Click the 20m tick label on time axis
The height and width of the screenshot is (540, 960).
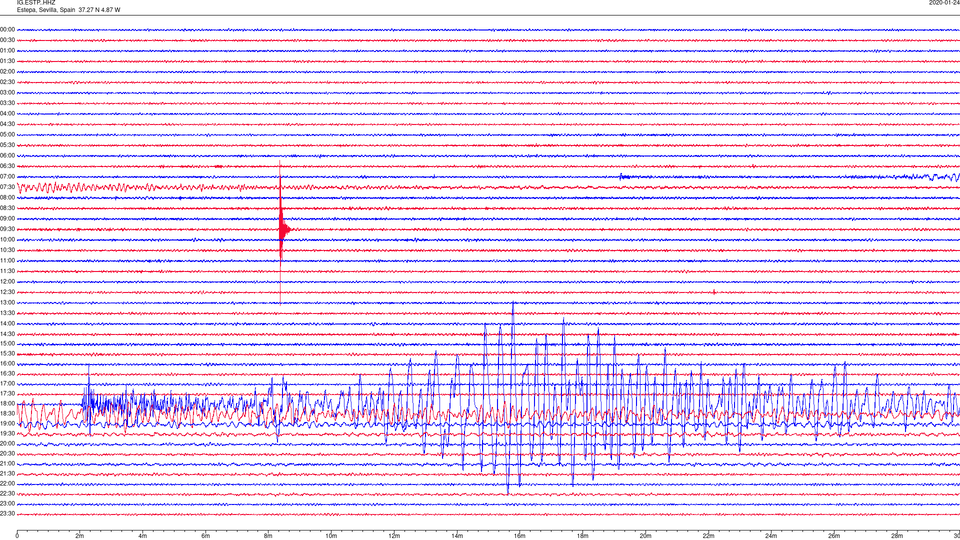pyautogui.click(x=646, y=536)
